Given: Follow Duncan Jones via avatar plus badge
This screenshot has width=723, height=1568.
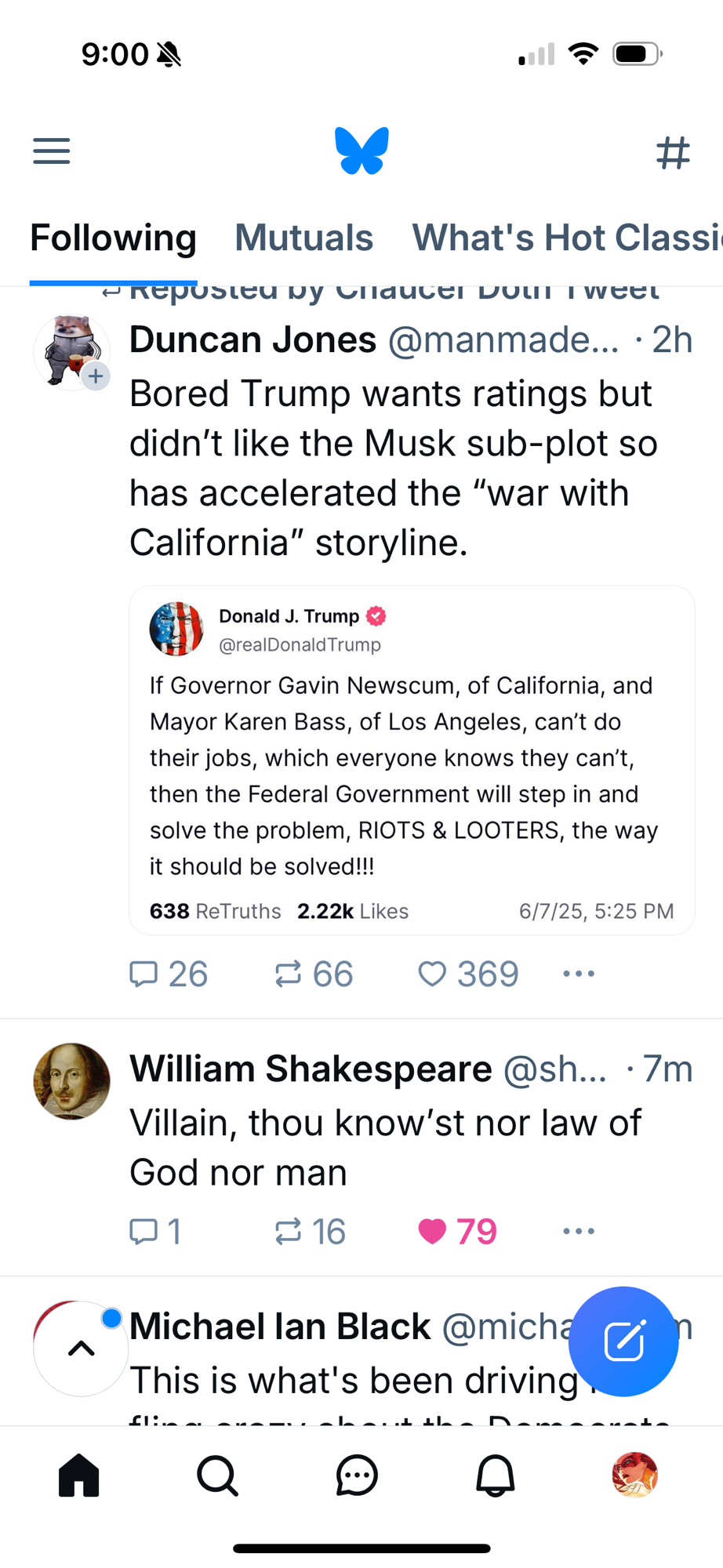Looking at the screenshot, I should 96,376.
